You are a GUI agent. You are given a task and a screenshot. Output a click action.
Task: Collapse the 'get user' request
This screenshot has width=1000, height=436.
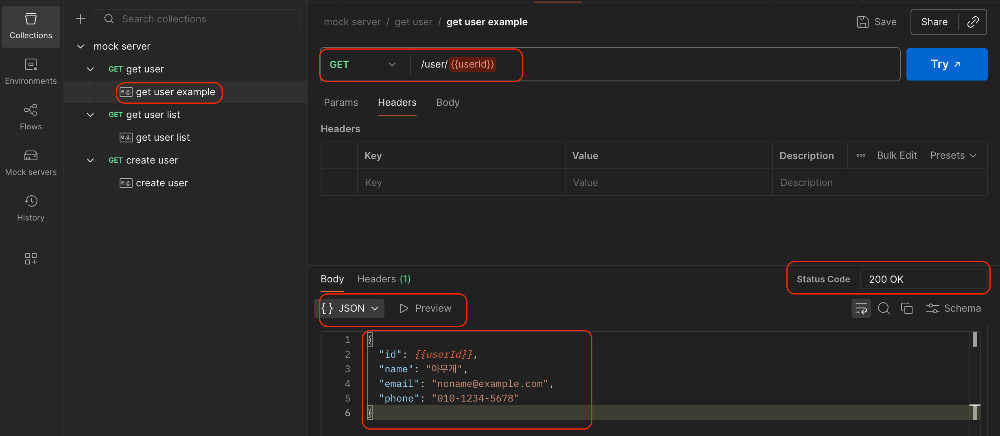pos(91,69)
